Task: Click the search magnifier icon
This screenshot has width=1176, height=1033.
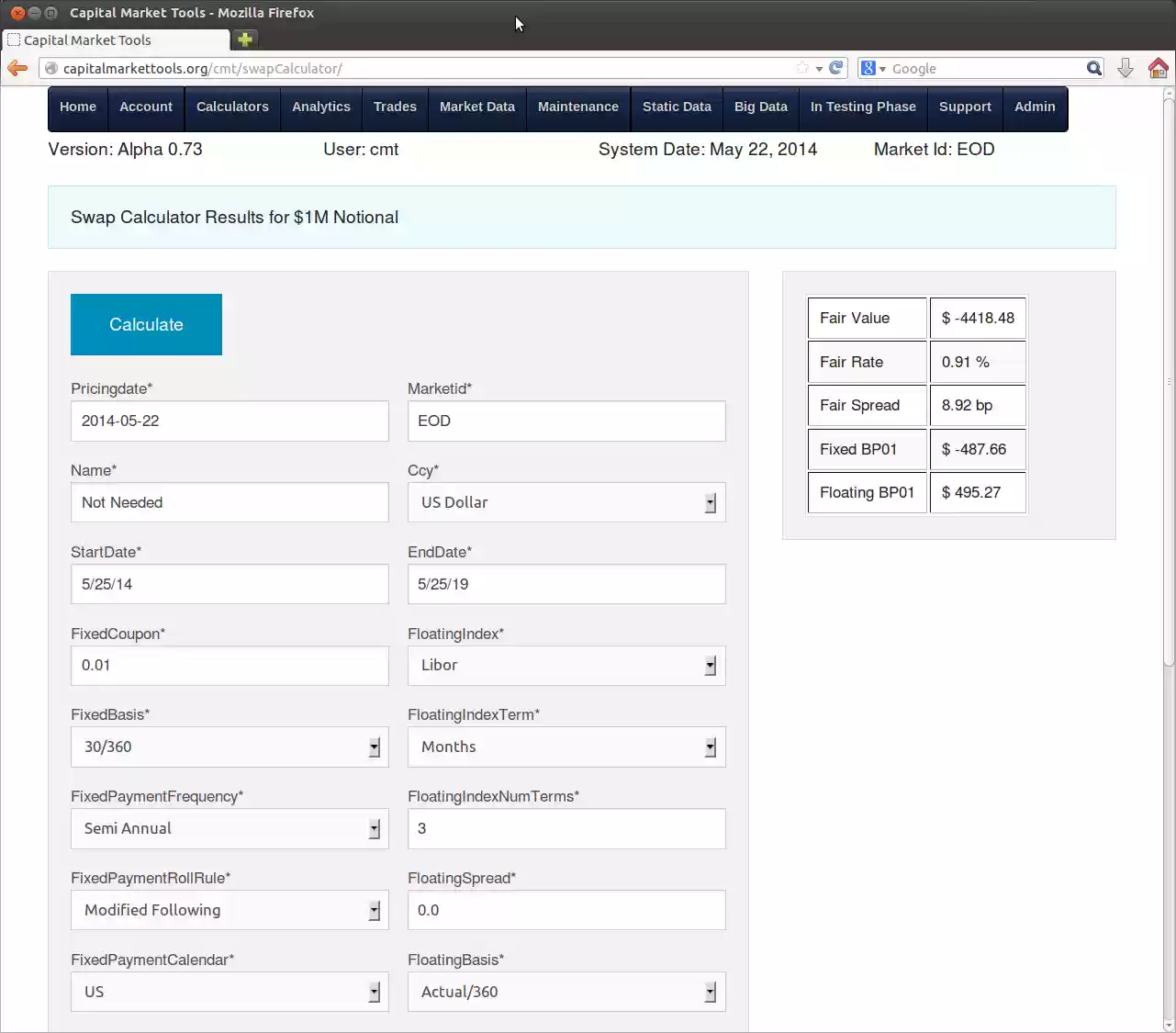Action: 1093,68
